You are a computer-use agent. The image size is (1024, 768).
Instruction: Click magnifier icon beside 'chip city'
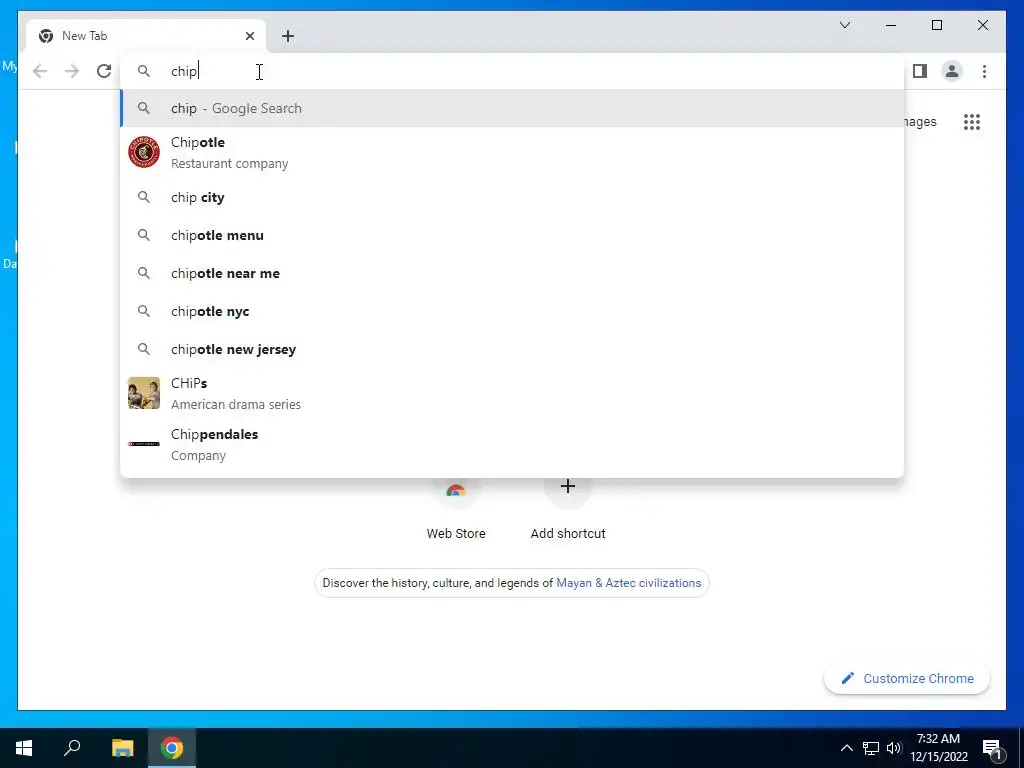(x=144, y=197)
